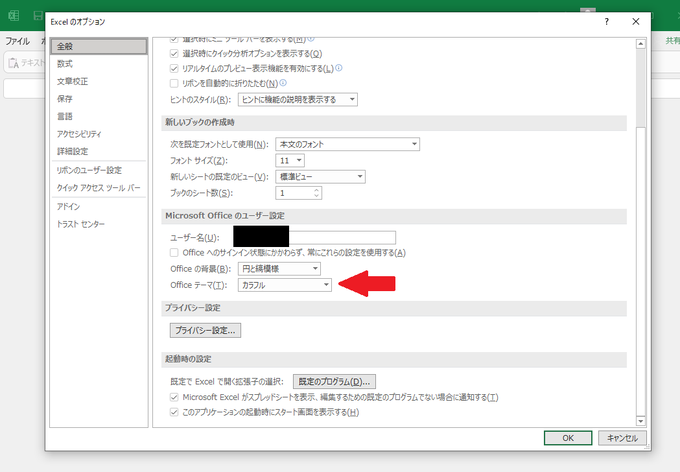Select トラスト センター in sidebar
The height and width of the screenshot is (472, 680).
point(99,224)
